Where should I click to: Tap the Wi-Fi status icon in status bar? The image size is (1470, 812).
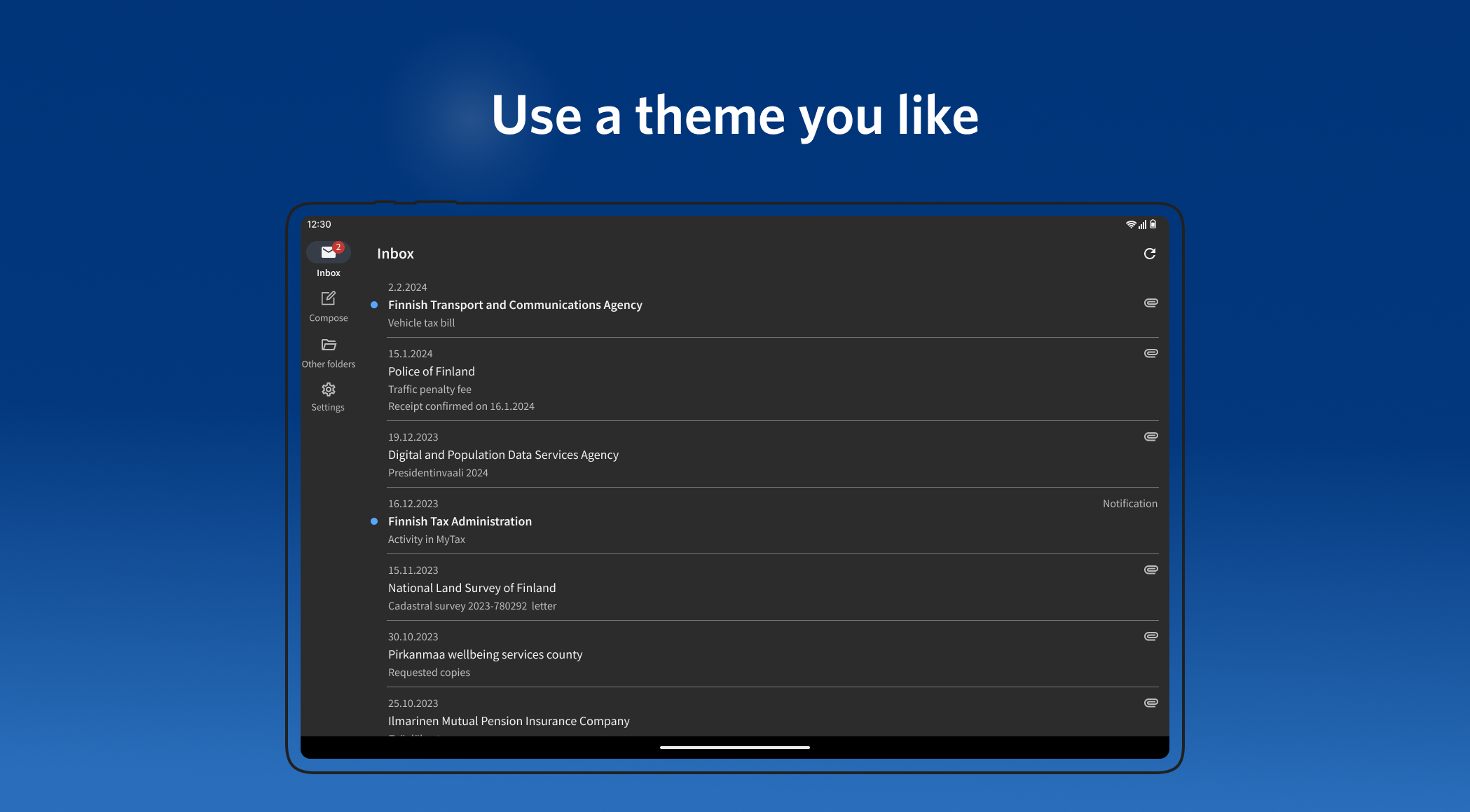pos(1130,224)
